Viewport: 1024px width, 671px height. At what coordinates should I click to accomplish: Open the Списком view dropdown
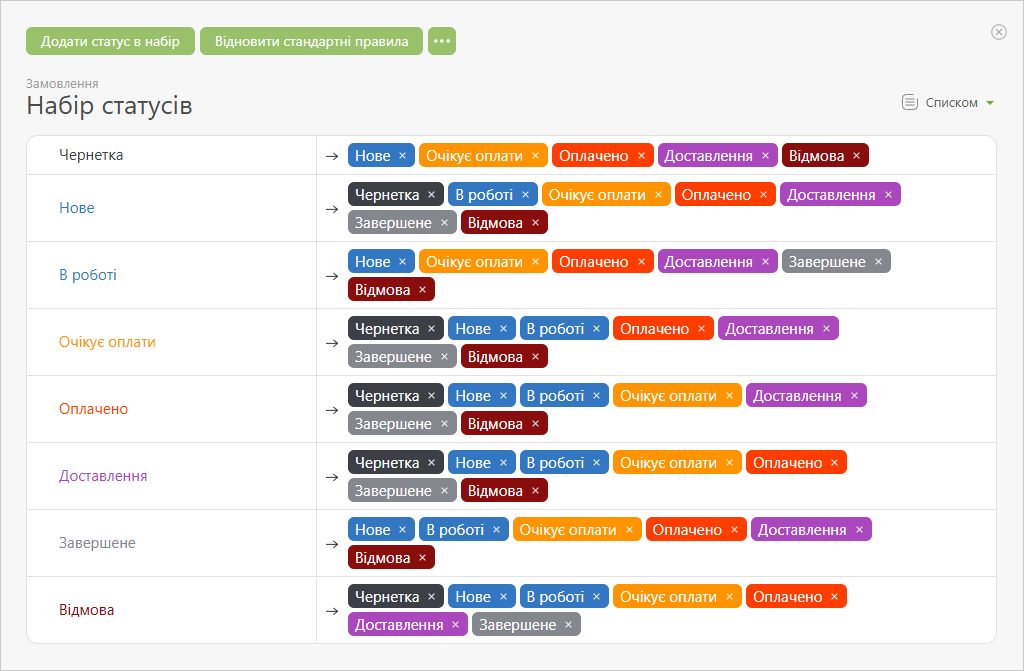pos(948,103)
